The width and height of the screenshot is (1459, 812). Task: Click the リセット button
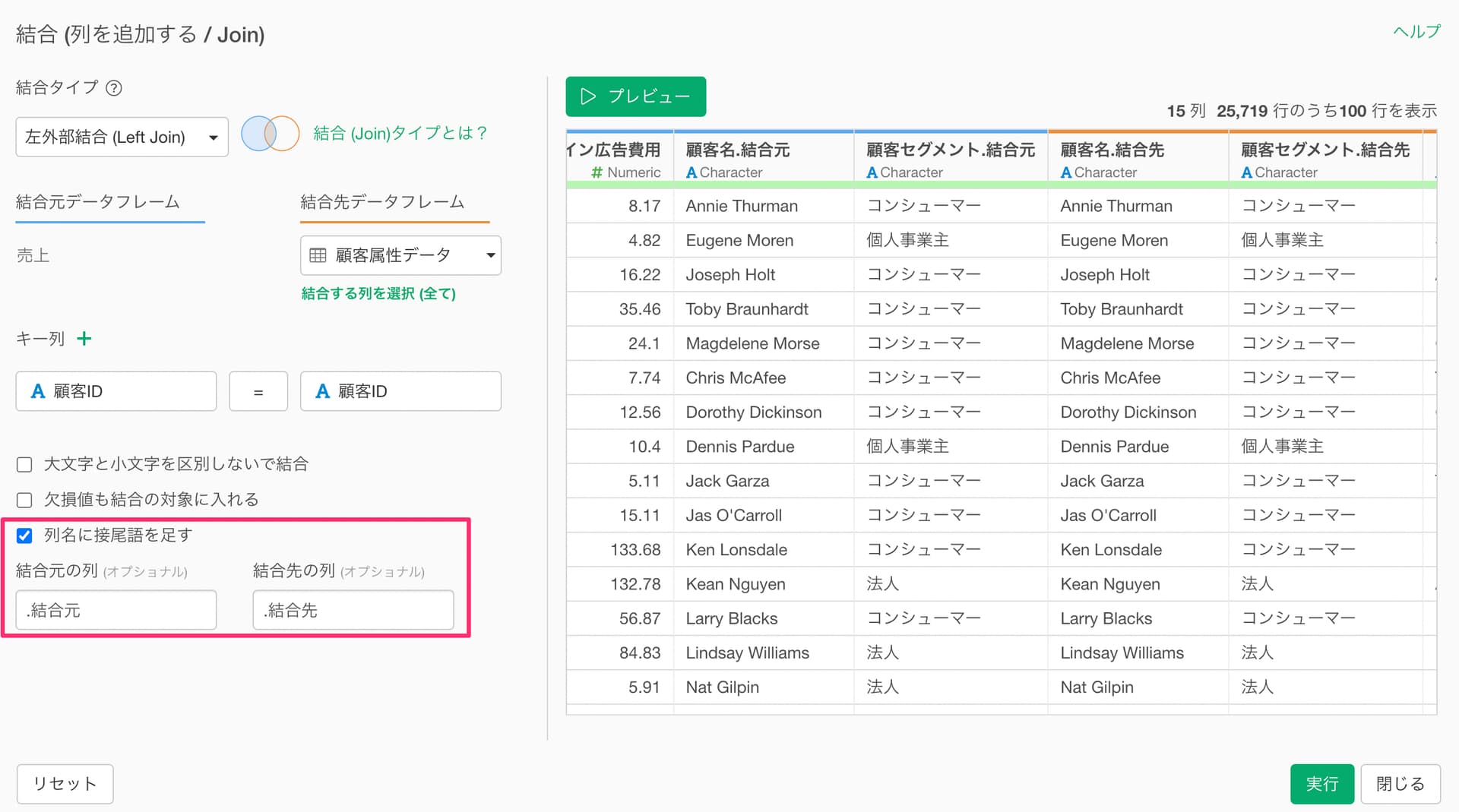[65, 784]
